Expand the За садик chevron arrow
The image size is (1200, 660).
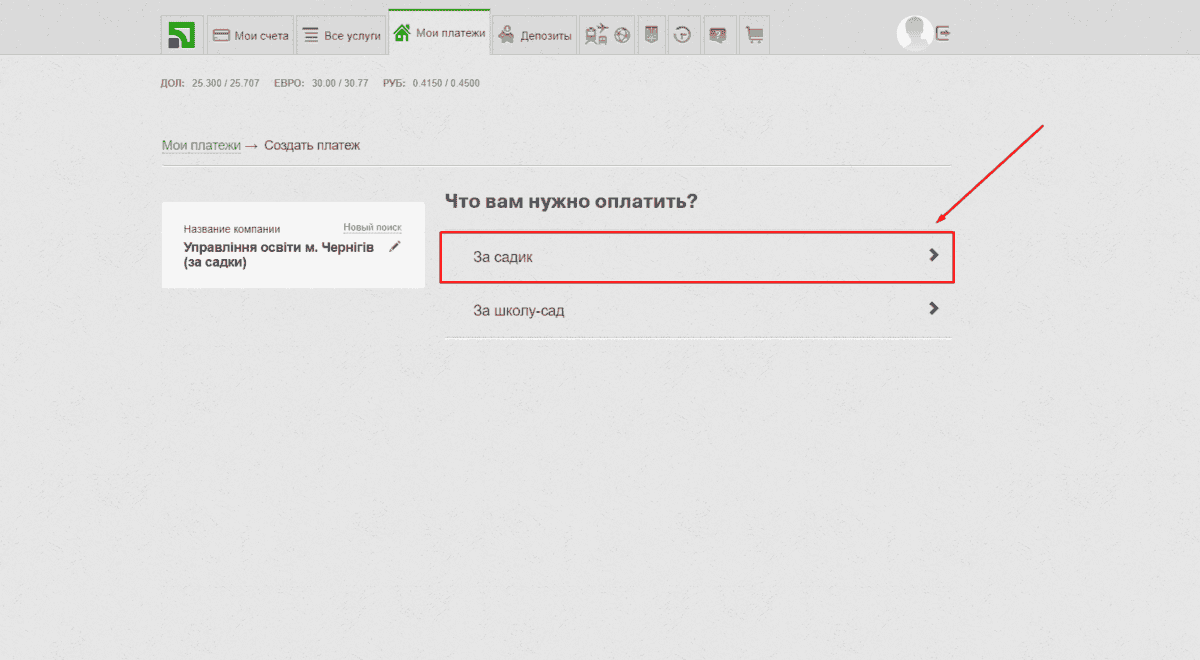pos(933,255)
